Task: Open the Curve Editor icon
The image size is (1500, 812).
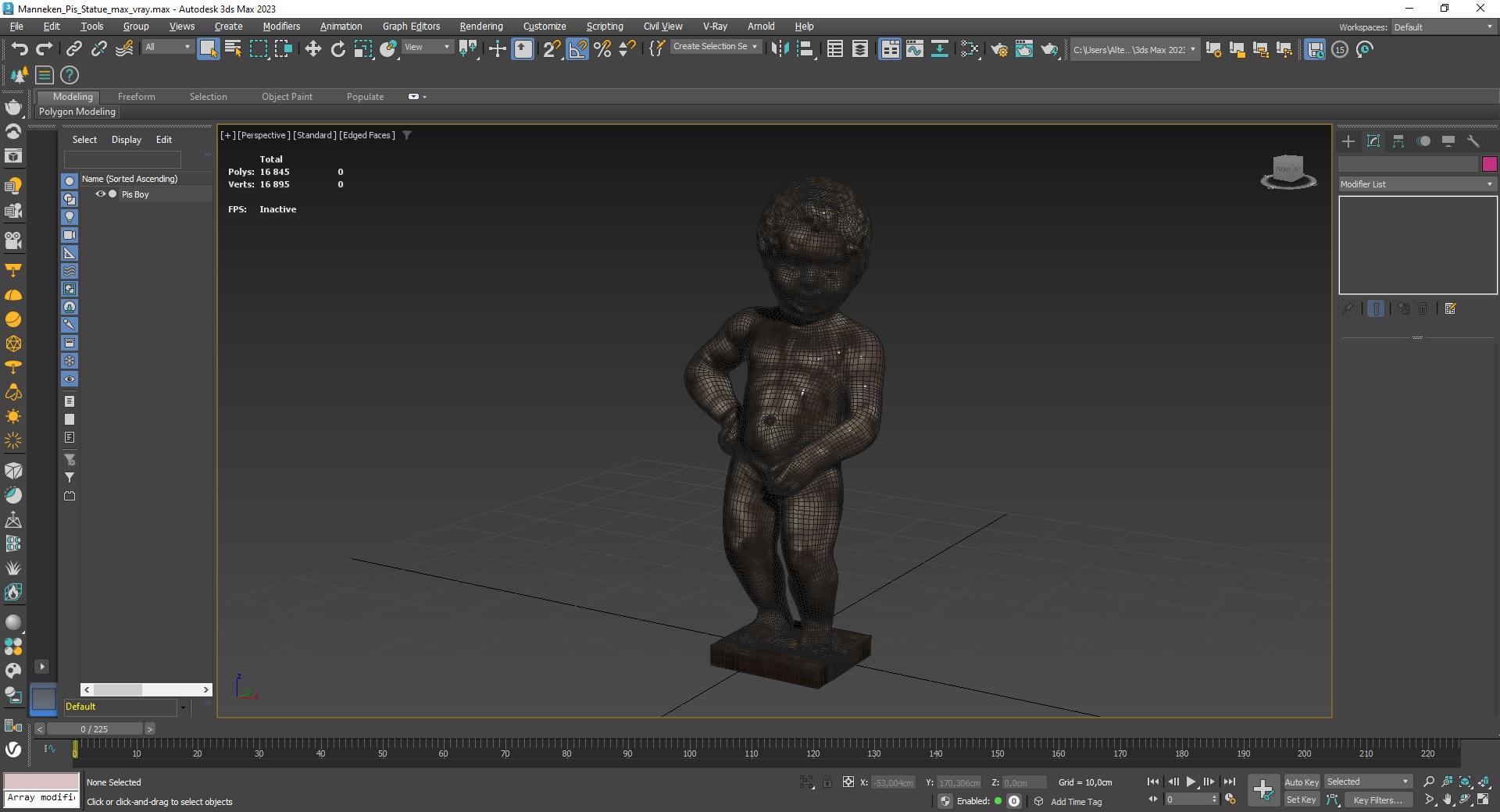Action: pyautogui.click(x=915, y=49)
